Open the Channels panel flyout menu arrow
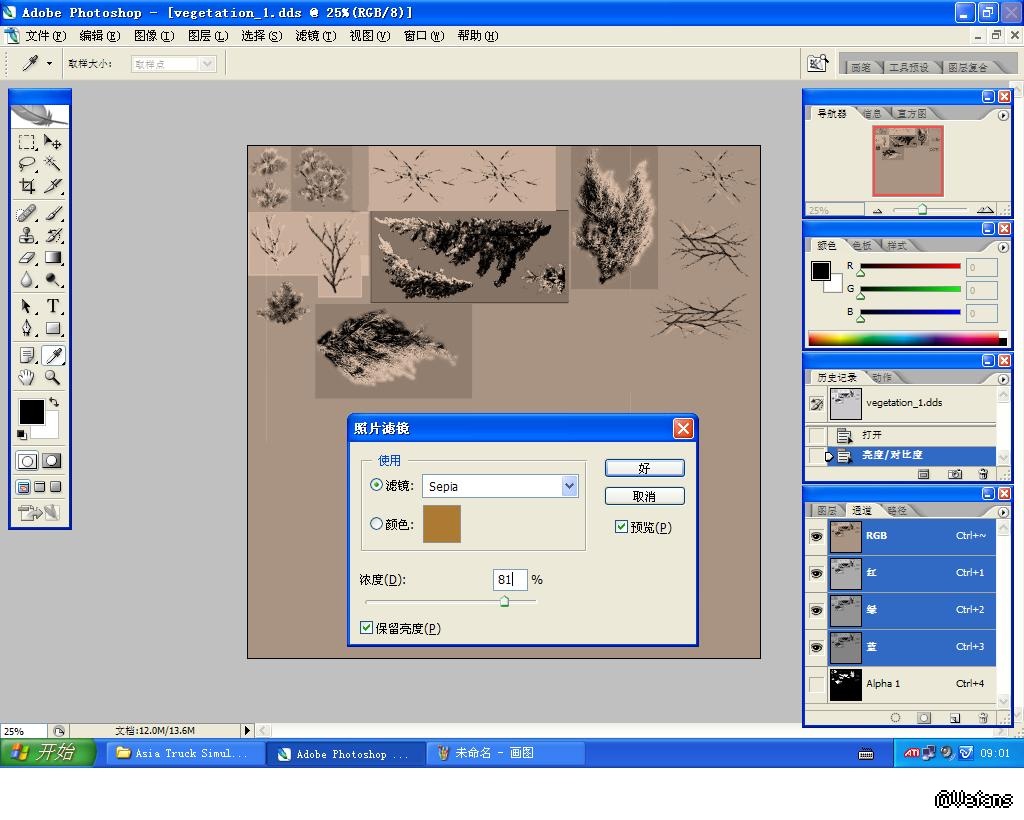This screenshot has height=820, width=1024. click(1003, 510)
